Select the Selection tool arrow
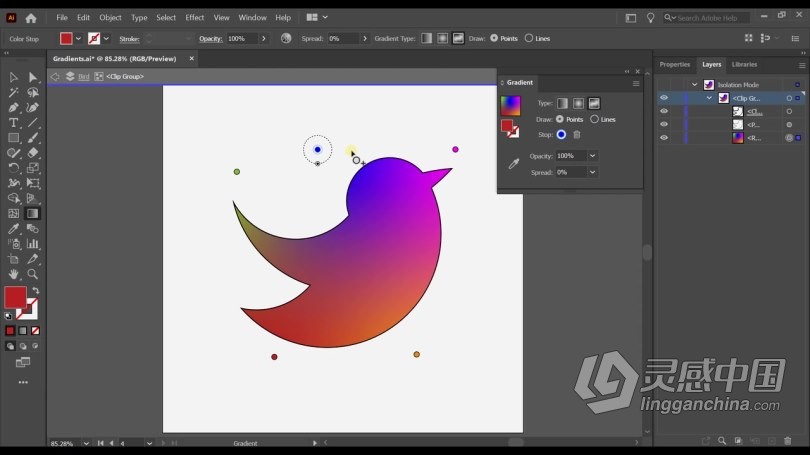The width and height of the screenshot is (810, 455). (x=13, y=77)
